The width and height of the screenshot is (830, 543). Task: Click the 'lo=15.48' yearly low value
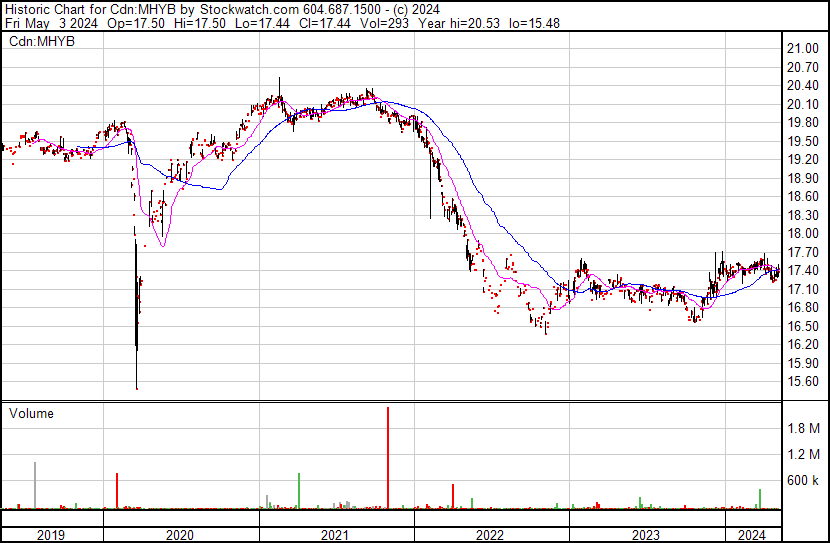pos(534,23)
